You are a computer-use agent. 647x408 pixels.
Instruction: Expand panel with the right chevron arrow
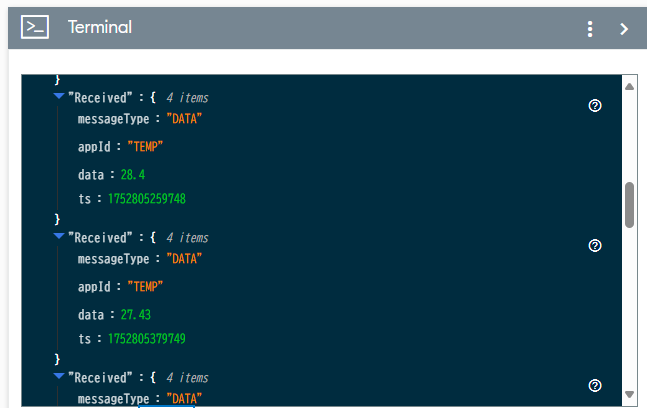coord(624,29)
